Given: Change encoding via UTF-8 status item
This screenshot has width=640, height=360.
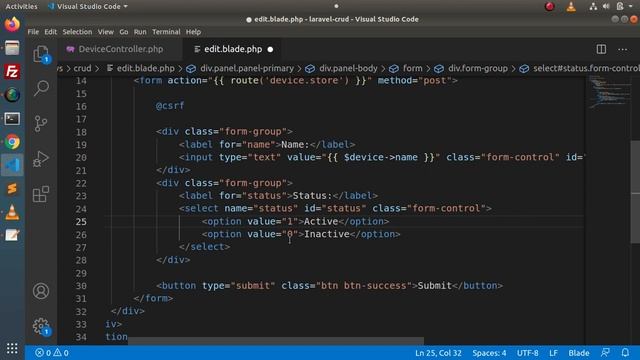Looking at the screenshot, I should point(527,353).
